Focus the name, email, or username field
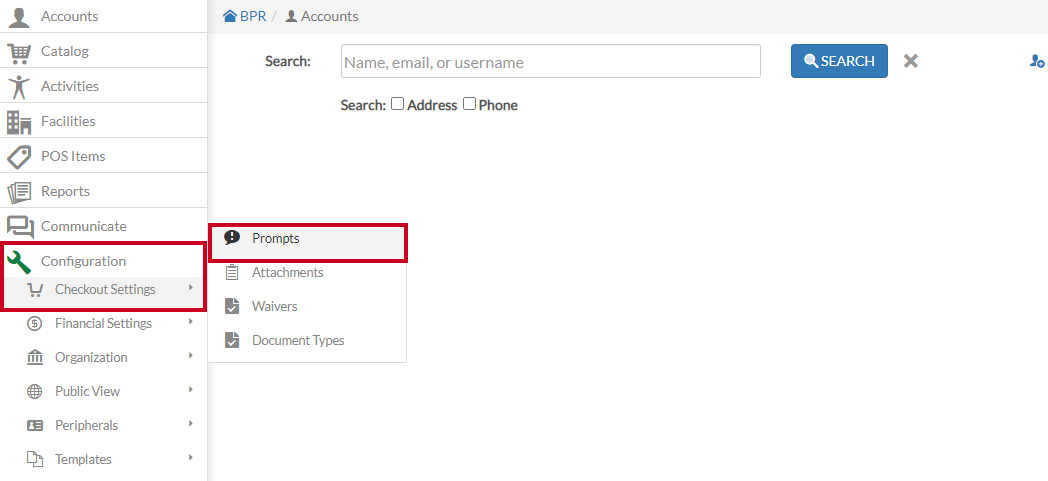1048x481 pixels. (x=551, y=61)
